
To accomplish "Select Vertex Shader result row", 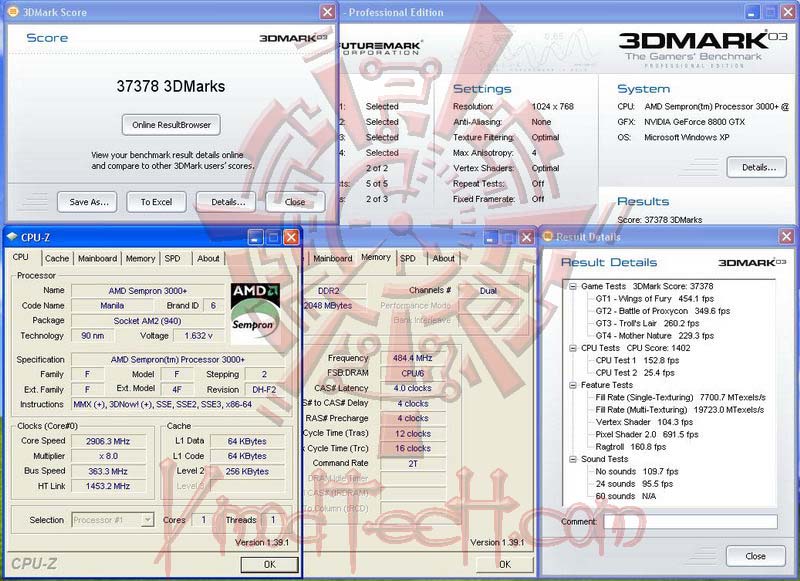I will coord(644,422).
